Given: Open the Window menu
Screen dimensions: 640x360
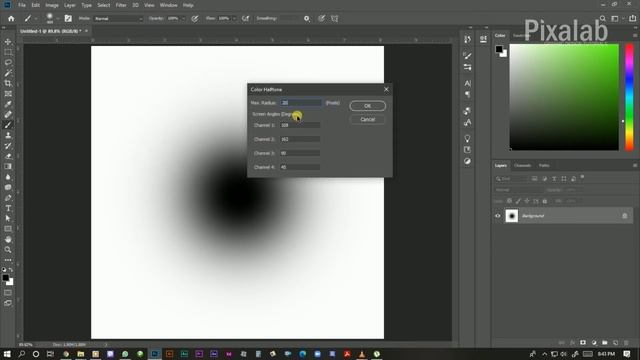Looking at the screenshot, I should tap(168, 5).
